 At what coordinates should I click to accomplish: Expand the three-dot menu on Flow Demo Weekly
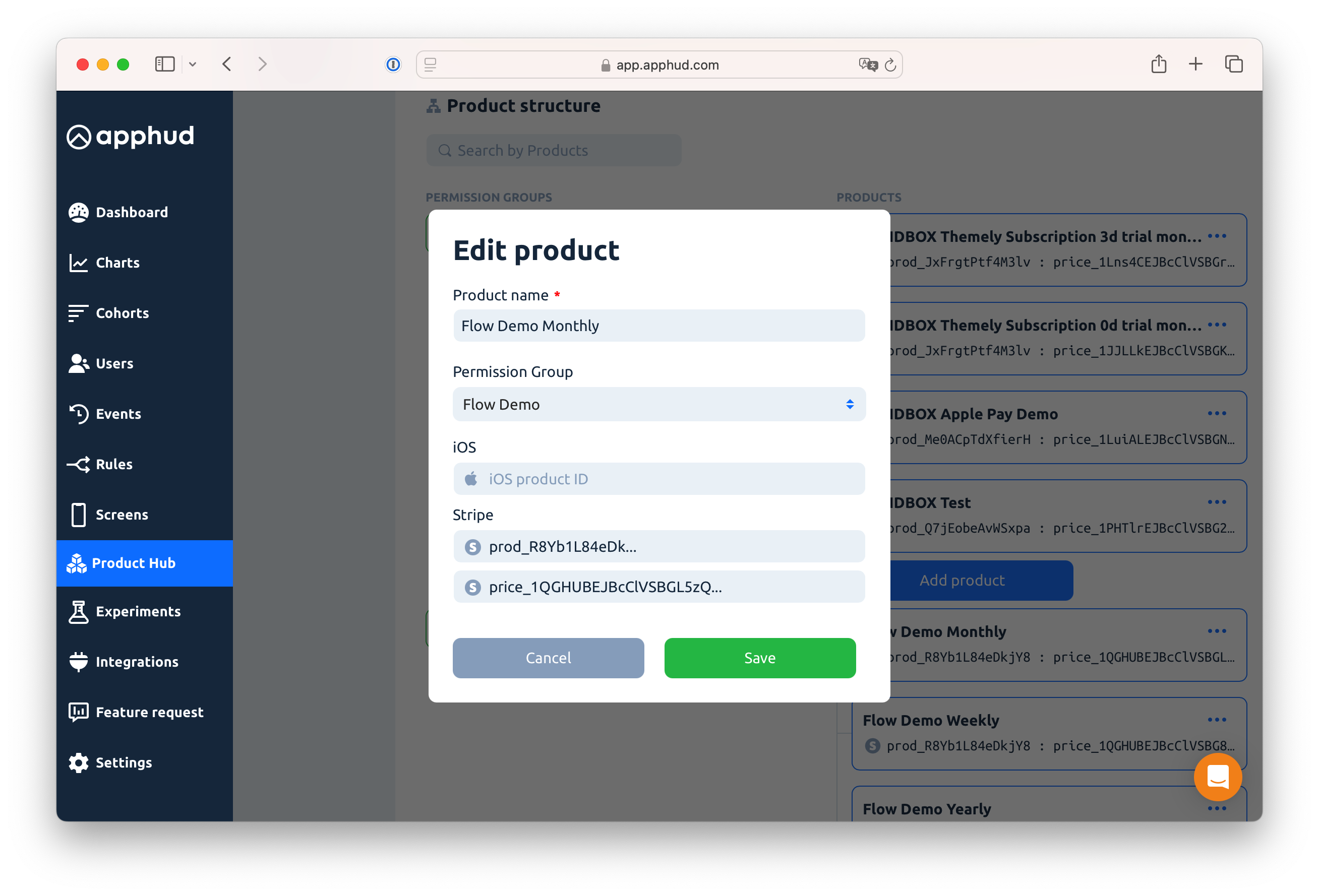tap(1218, 720)
